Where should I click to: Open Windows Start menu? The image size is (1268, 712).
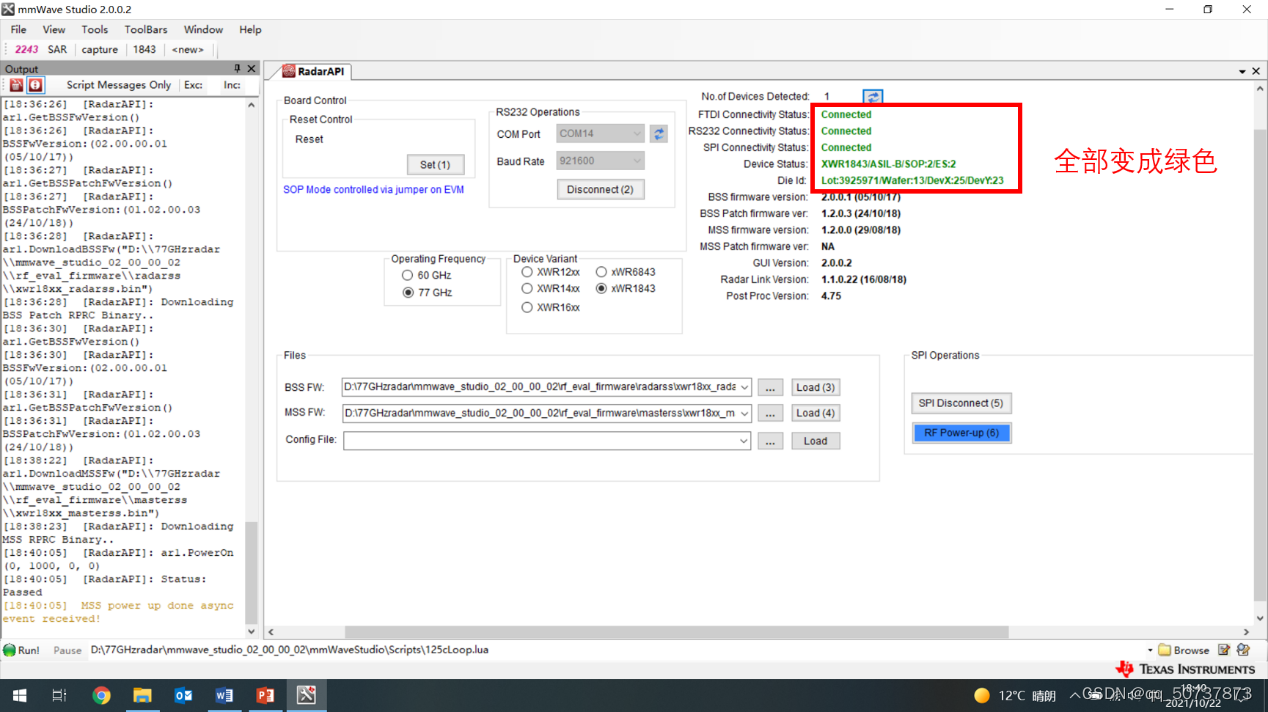click(19, 695)
